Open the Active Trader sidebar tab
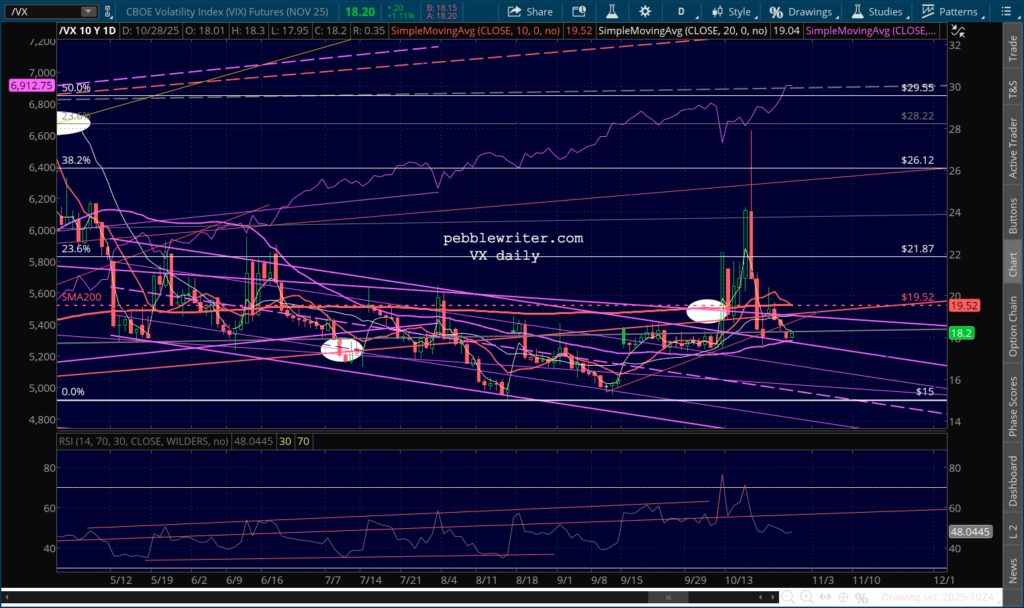Image resolution: width=1024 pixels, height=608 pixels. (1013, 148)
